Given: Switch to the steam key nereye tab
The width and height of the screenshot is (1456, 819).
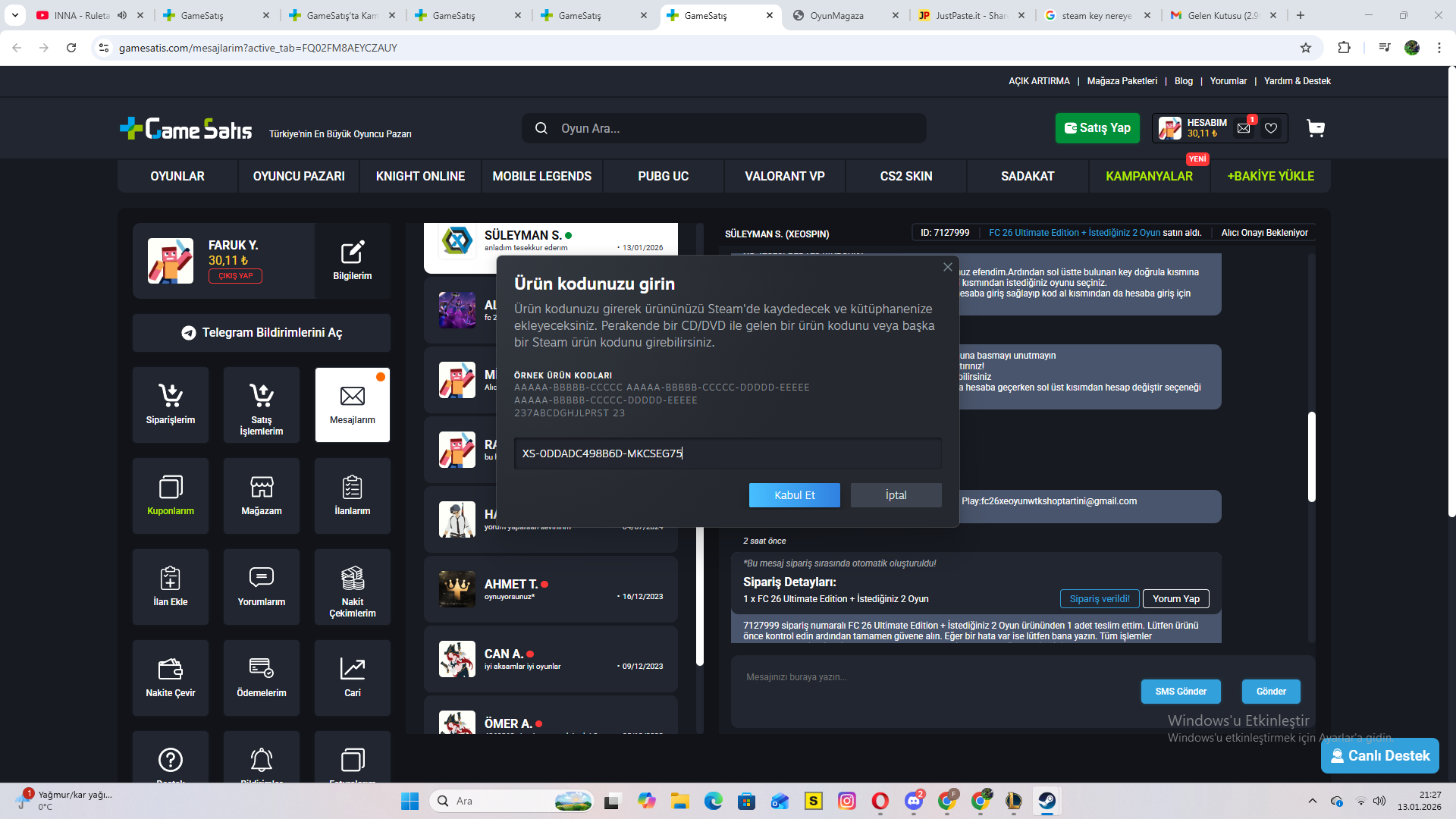Looking at the screenshot, I should coord(1097,15).
